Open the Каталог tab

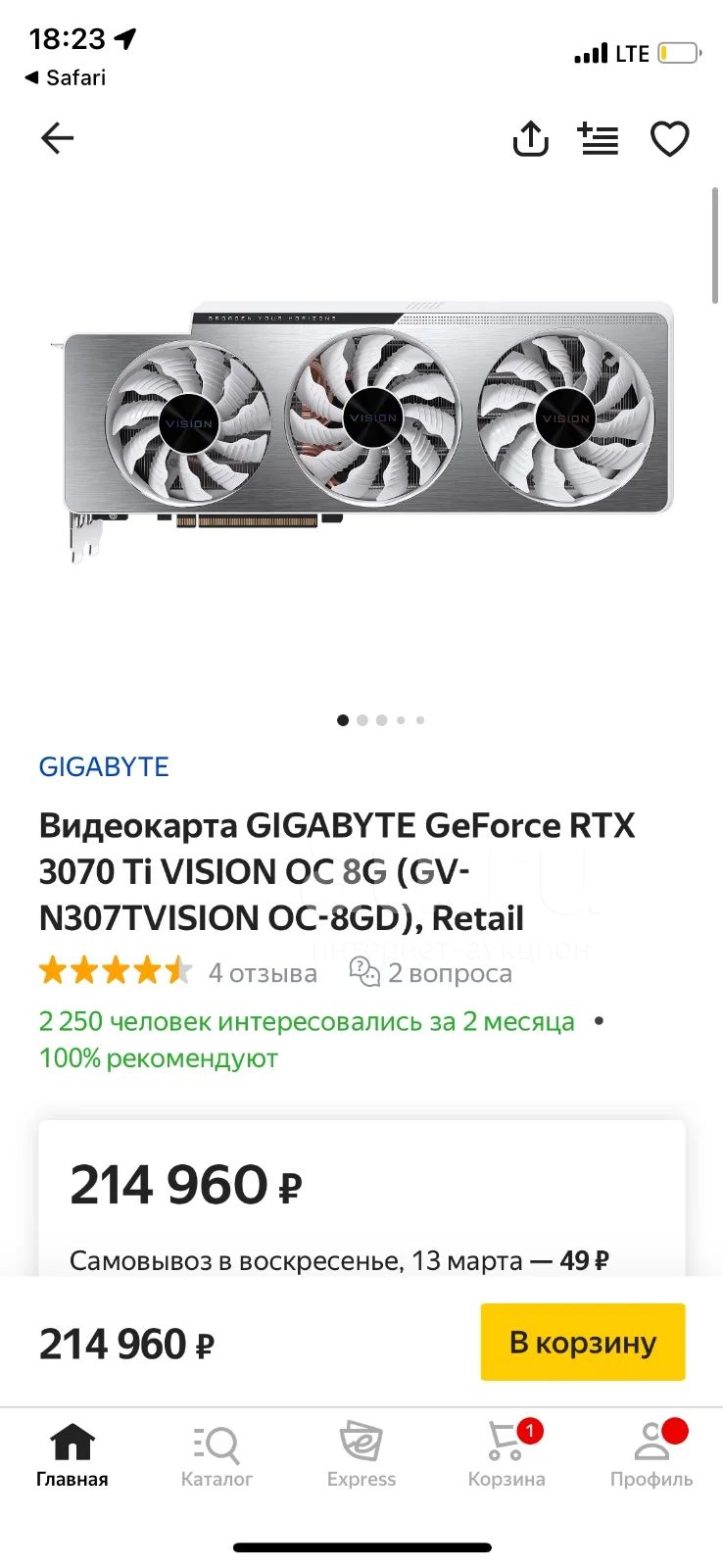217,1455
